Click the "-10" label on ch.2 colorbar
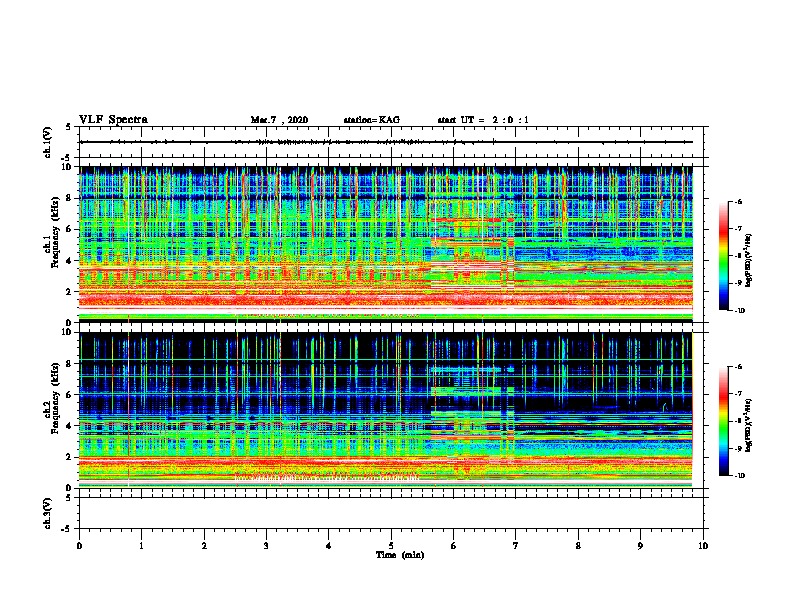The width and height of the screenshot is (792, 612). [x=739, y=476]
